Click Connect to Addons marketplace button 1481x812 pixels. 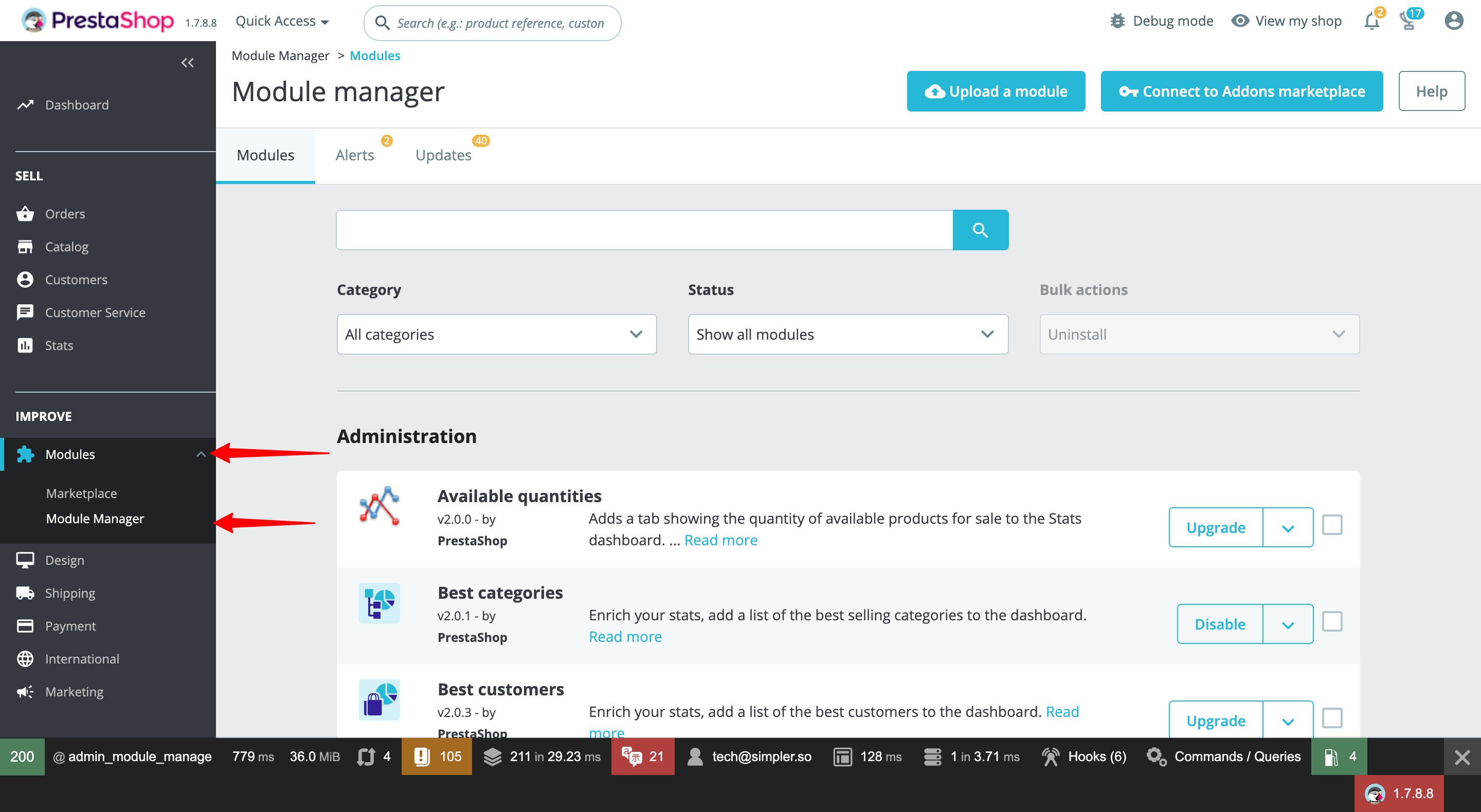click(x=1241, y=91)
